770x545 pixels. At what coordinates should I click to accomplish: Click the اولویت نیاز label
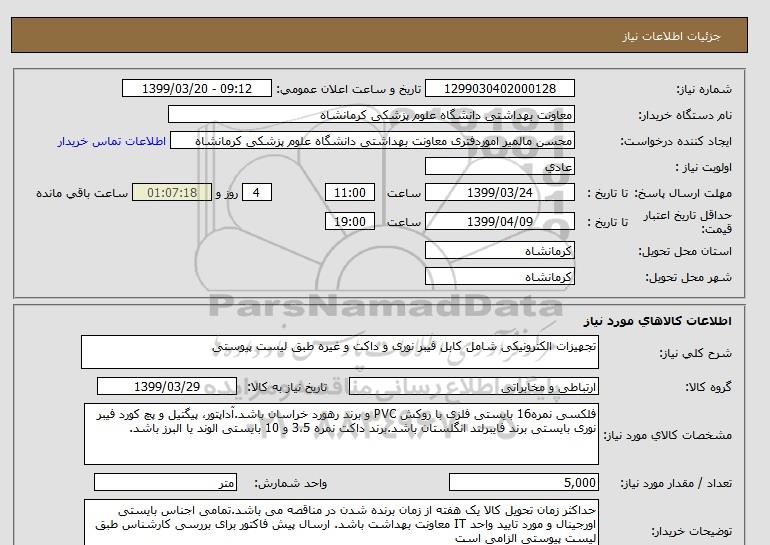click(x=704, y=167)
